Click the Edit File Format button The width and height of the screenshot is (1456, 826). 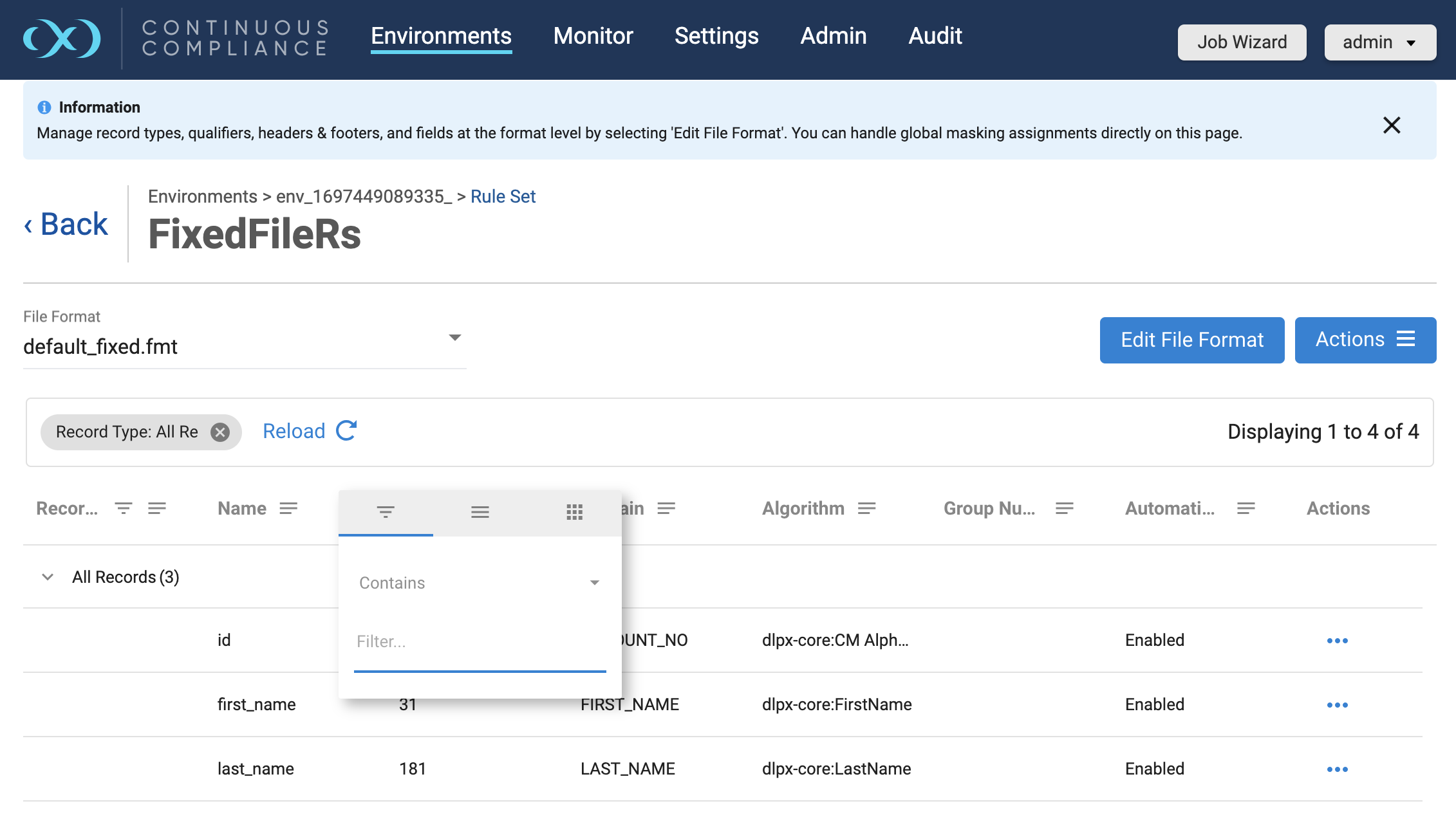coord(1191,340)
